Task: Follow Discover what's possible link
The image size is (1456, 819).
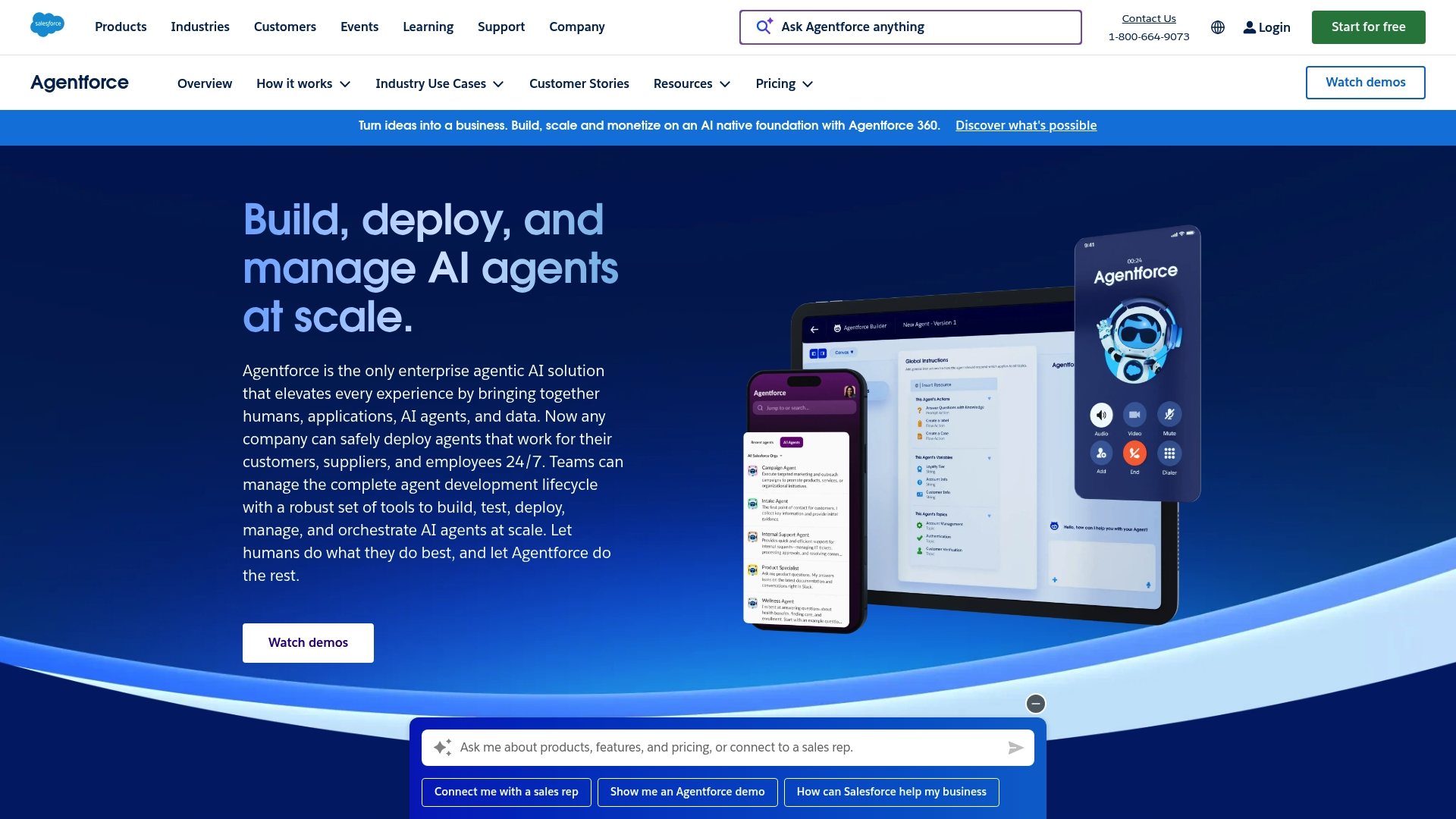Action: pos(1026,126)
